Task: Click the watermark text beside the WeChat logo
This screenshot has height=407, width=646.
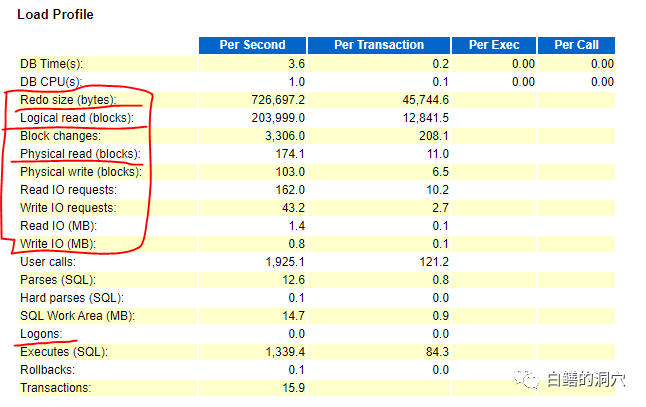Action: [584, 381]
